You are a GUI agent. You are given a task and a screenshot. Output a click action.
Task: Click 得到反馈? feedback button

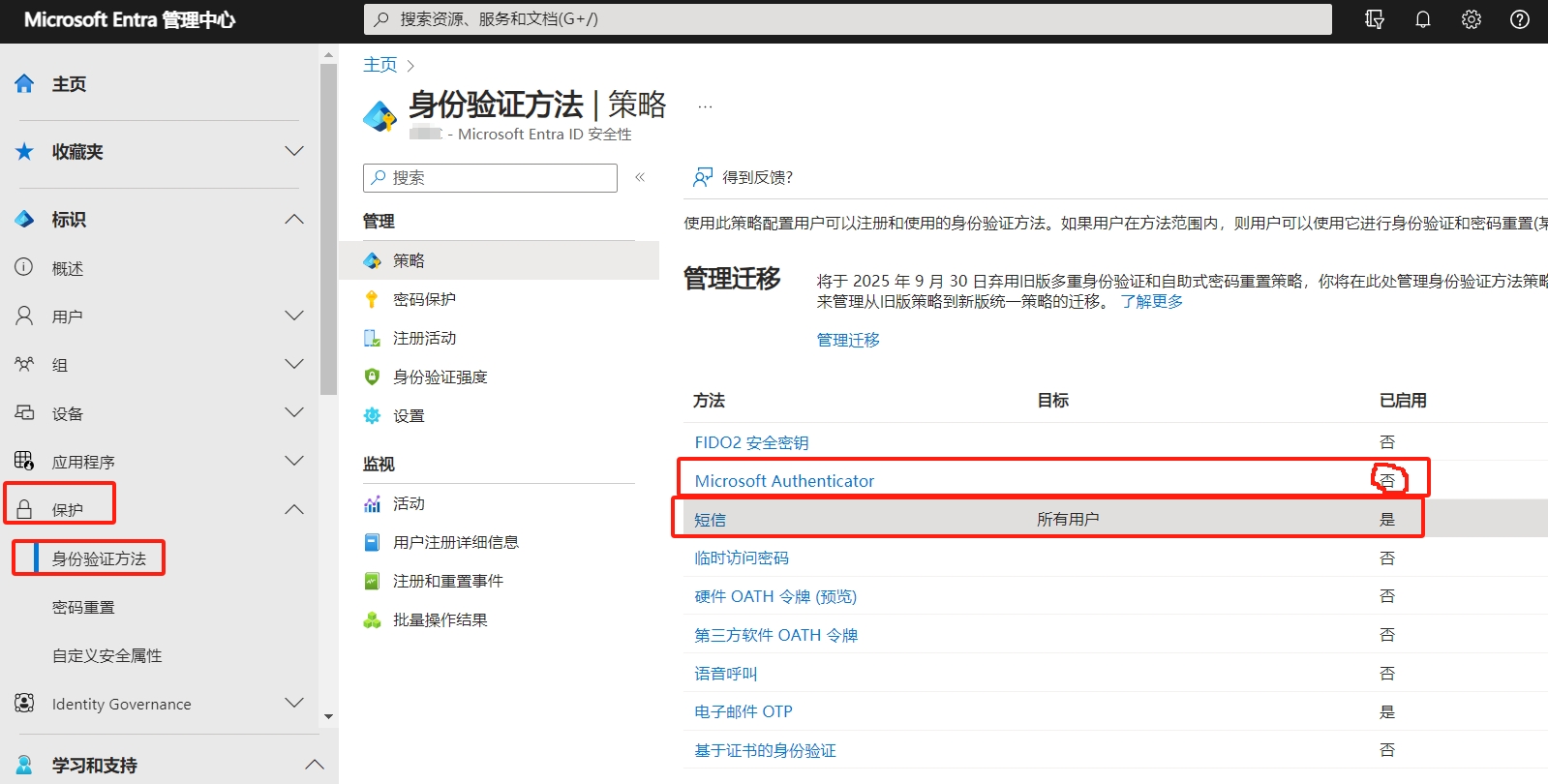click(x=743, y=177)
